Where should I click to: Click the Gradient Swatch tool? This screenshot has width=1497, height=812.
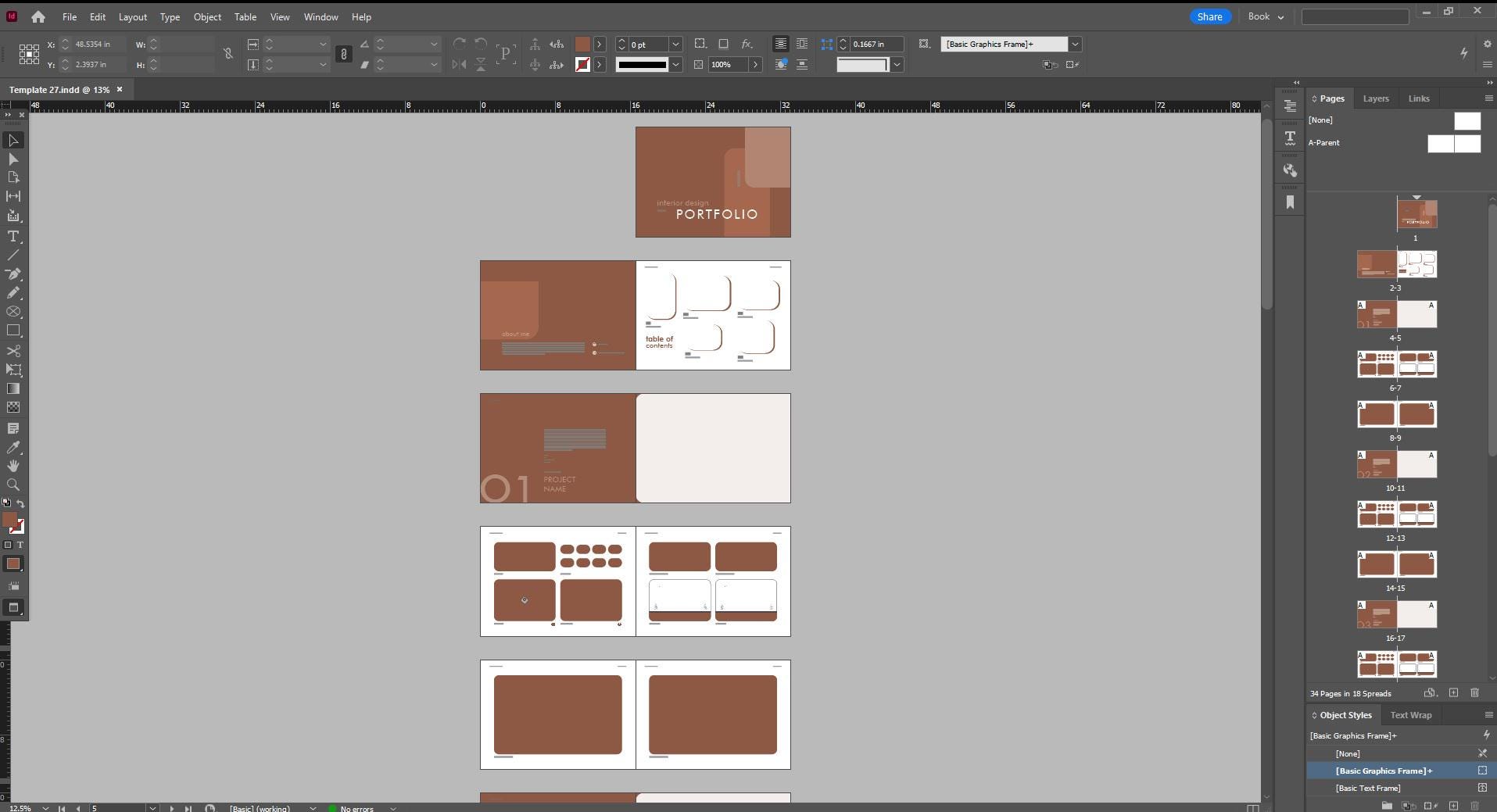[13, 388]
